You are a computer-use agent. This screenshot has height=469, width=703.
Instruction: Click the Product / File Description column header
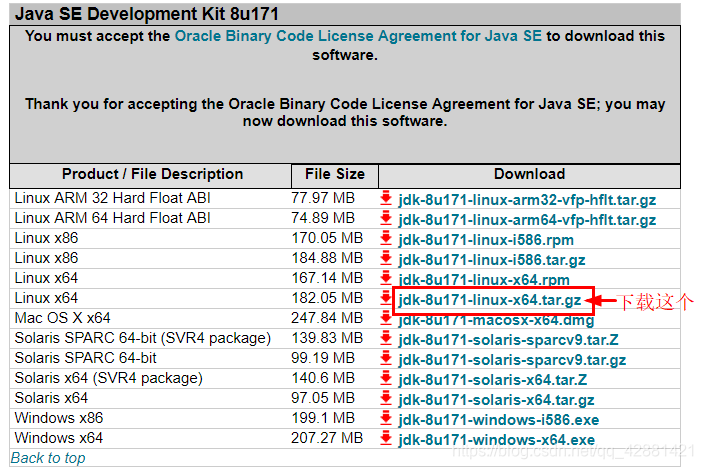152,174
